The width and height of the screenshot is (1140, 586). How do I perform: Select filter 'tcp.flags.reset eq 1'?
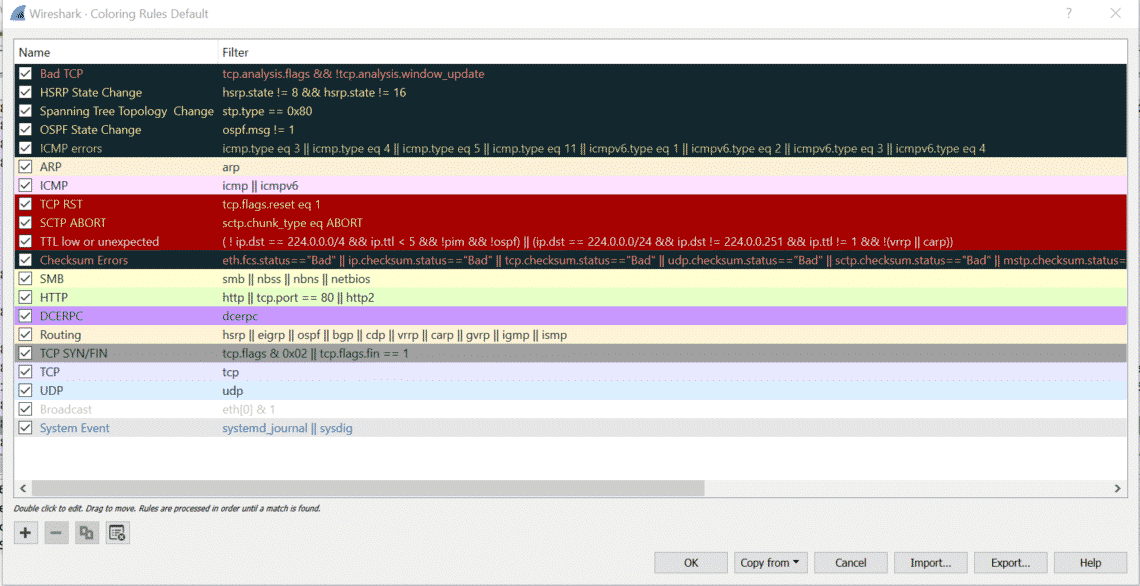pyautogui.click(x=271, y=204)
